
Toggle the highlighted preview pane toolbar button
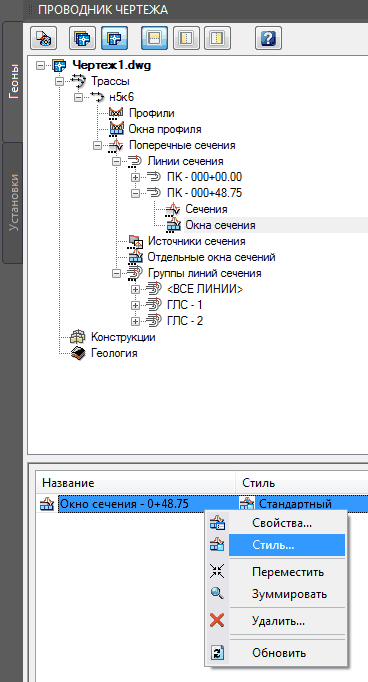click(154, 38)
